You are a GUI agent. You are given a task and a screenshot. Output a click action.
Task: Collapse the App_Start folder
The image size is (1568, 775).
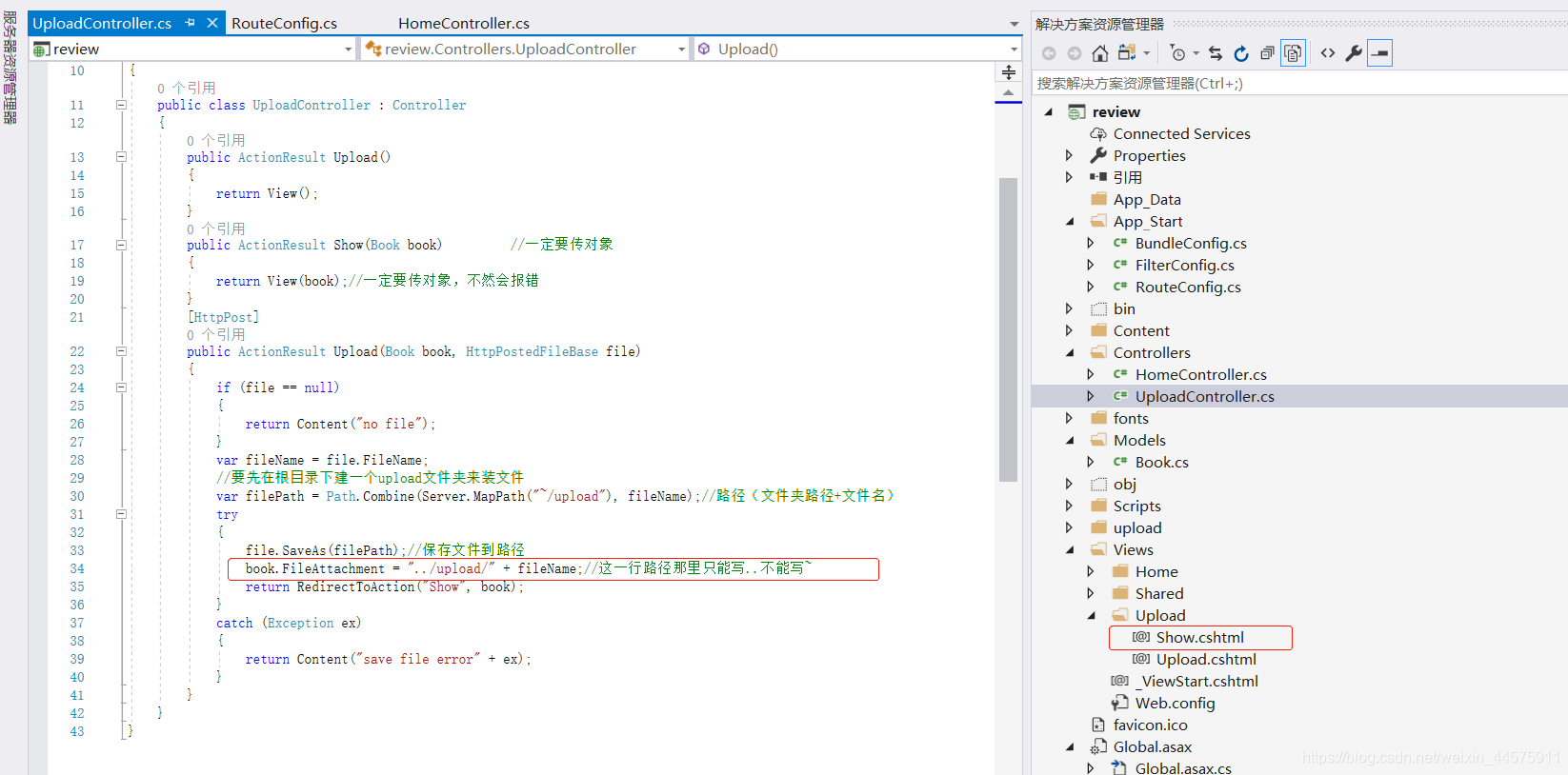pyautogui.click(x=1069, y=222)
